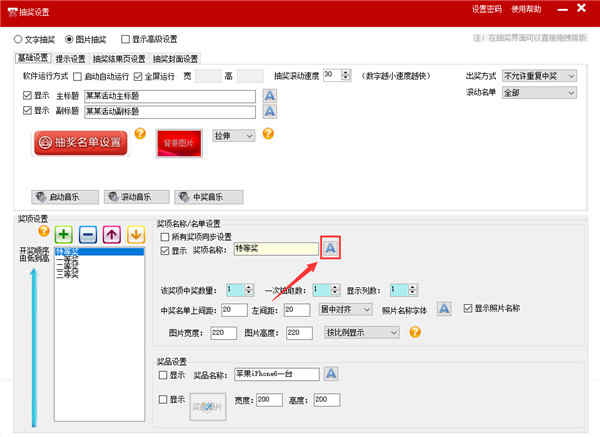Minimize the 抽奖设置 window
Viewport: 600px width, 437px height.
pyautogui.click(x=562, y=9)
